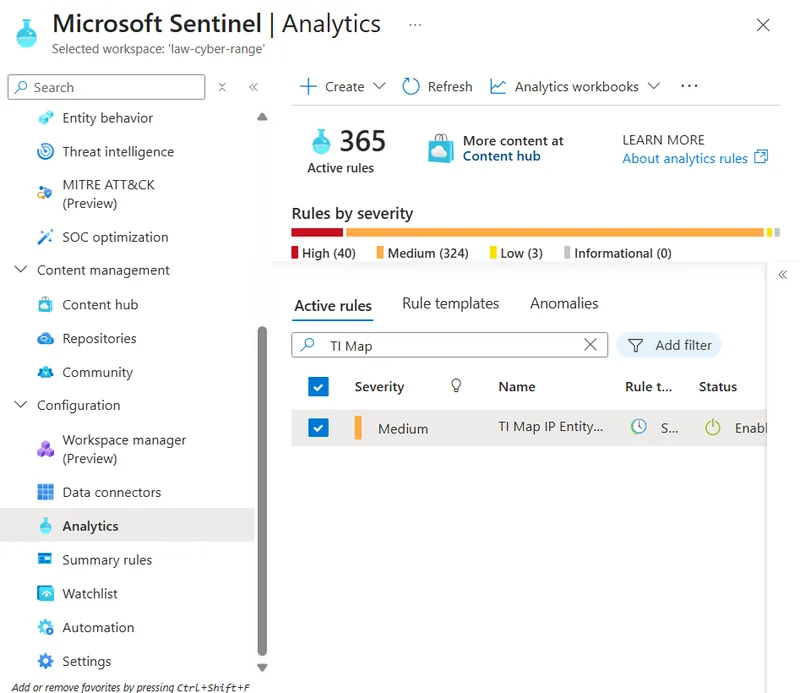Click the Watchlist icon
The image size is (800, 693).
(x=45, y=593)
